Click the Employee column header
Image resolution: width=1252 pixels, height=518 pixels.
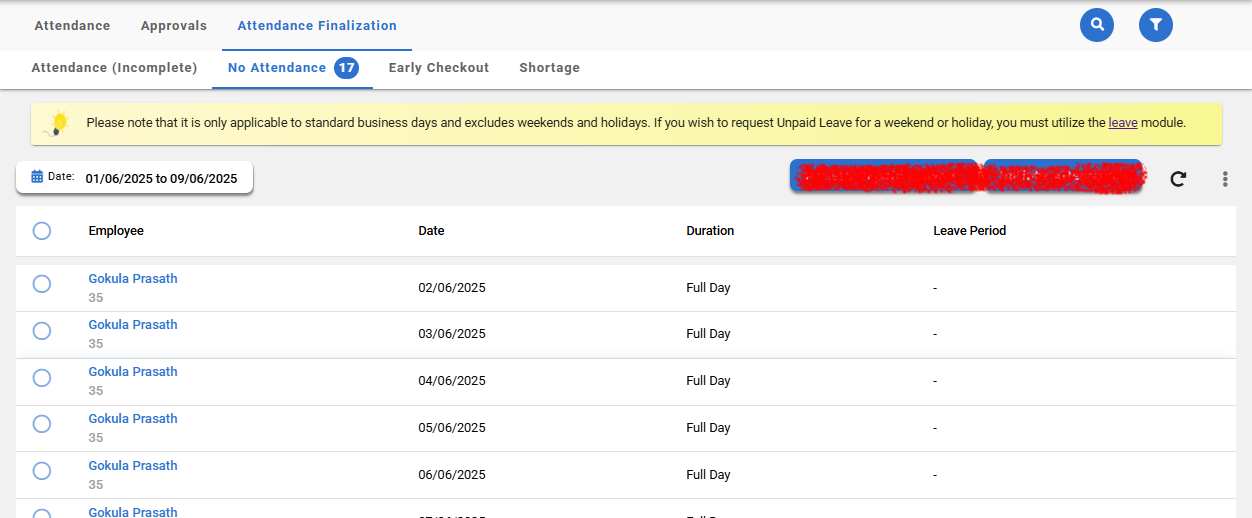[x=116, y=231]
